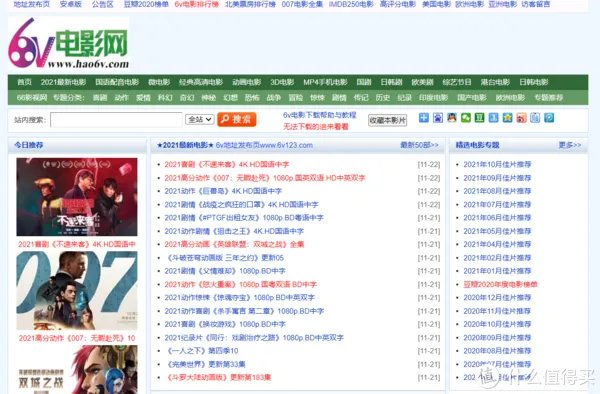Click the orange 搜索 search button
The height and width of the screenshot is (394, 600).
(x=236, y=119)
